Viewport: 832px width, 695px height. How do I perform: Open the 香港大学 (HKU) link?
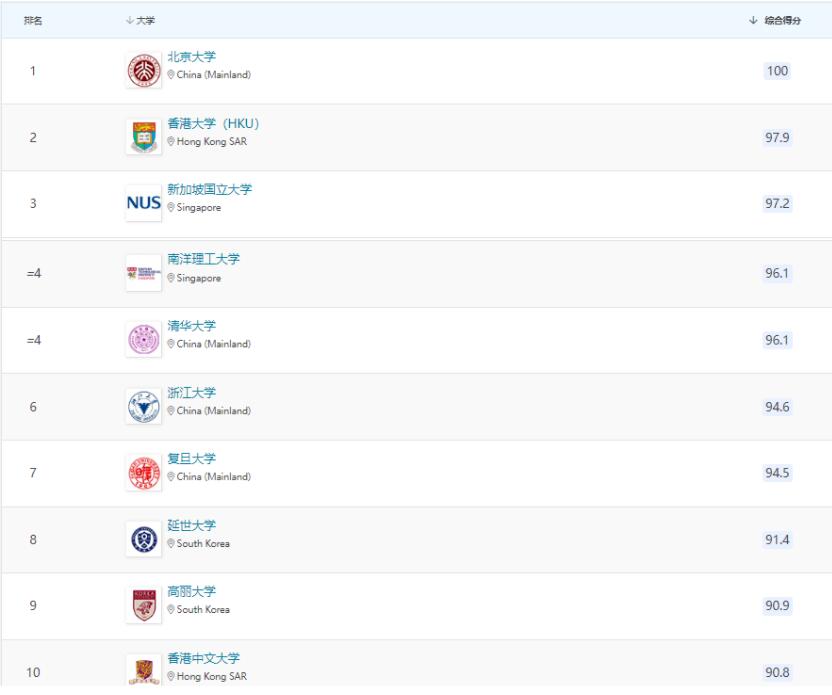[x=213, y=123]
